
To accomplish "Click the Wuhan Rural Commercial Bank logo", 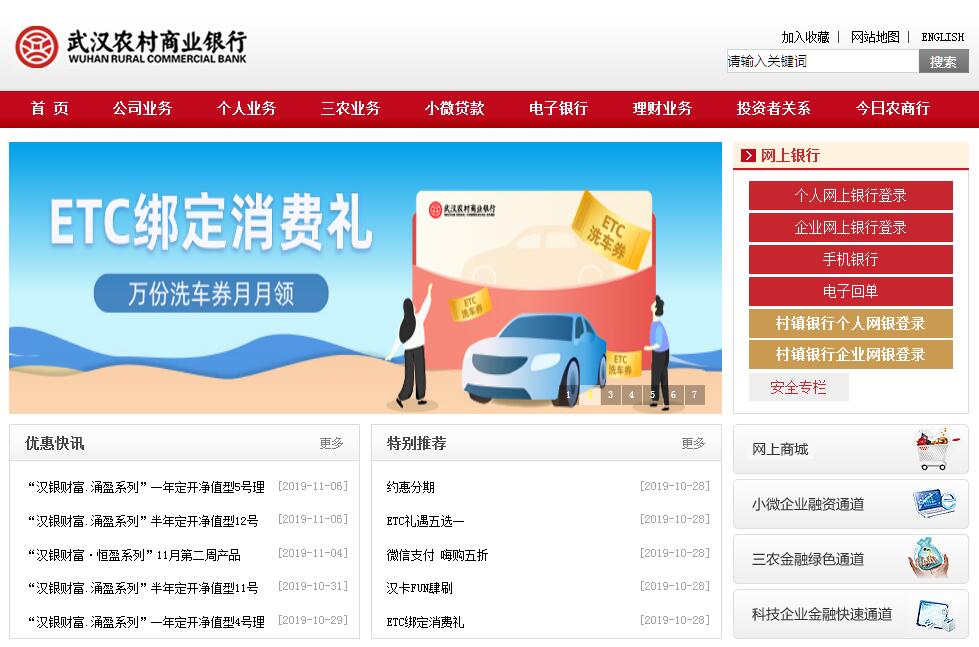I will 130,46.
